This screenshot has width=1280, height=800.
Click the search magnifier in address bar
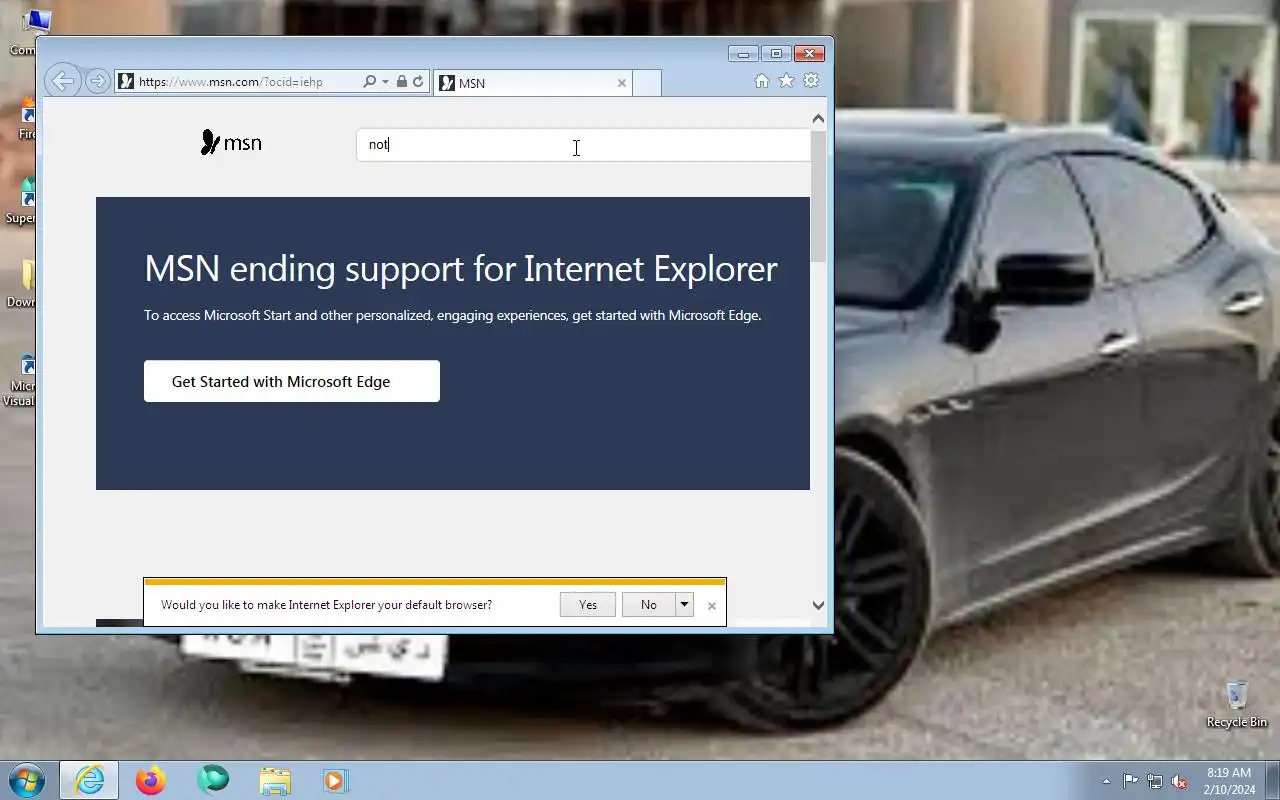[x=369, y=82]
